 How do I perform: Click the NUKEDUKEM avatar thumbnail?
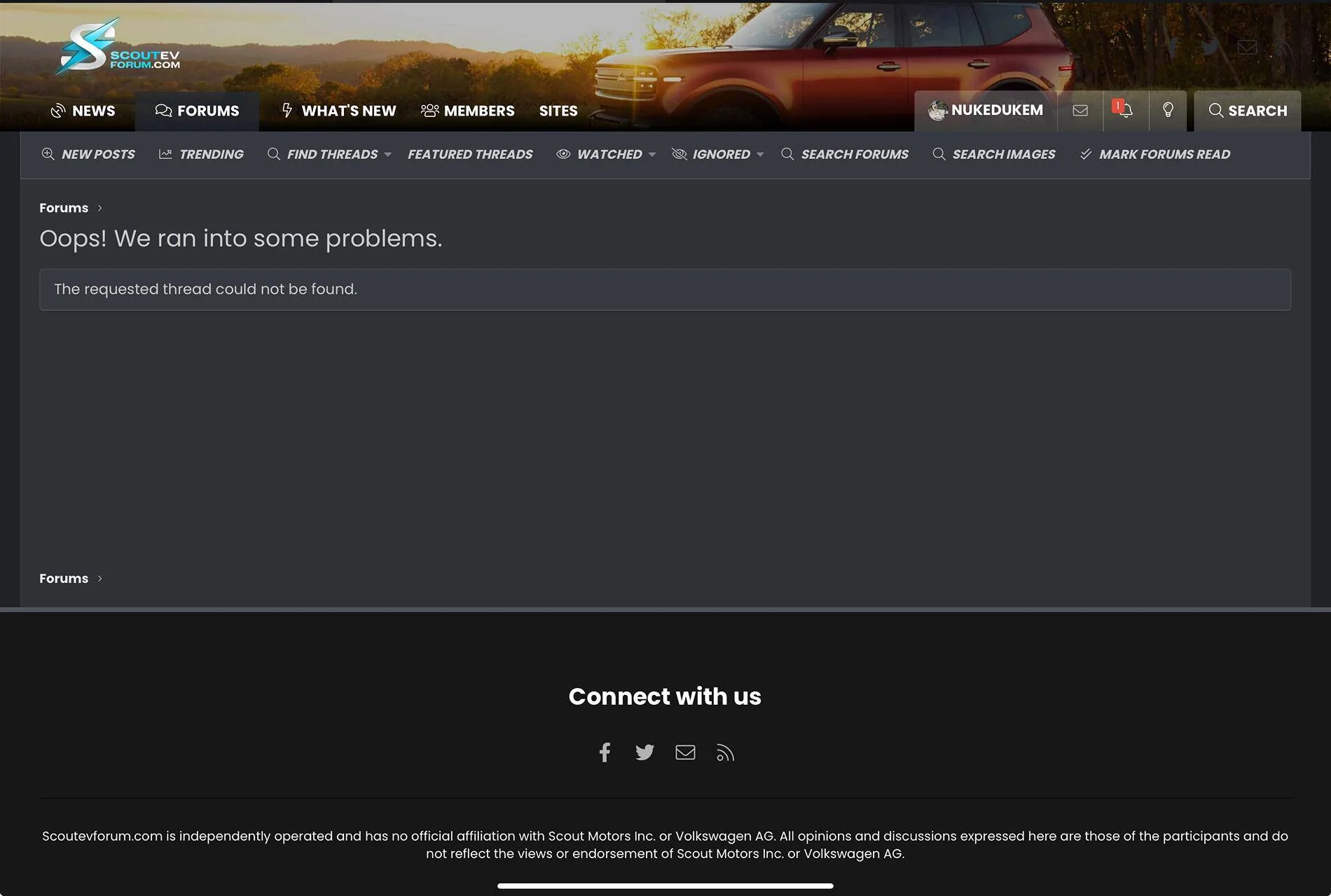(x=937, y=110)
